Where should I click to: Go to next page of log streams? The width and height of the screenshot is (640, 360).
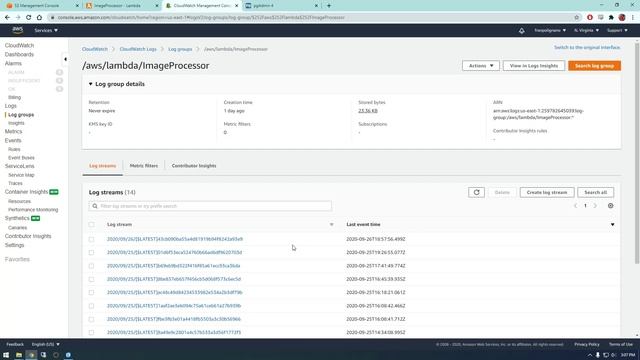pyautogui.click(x=595, y=206)
